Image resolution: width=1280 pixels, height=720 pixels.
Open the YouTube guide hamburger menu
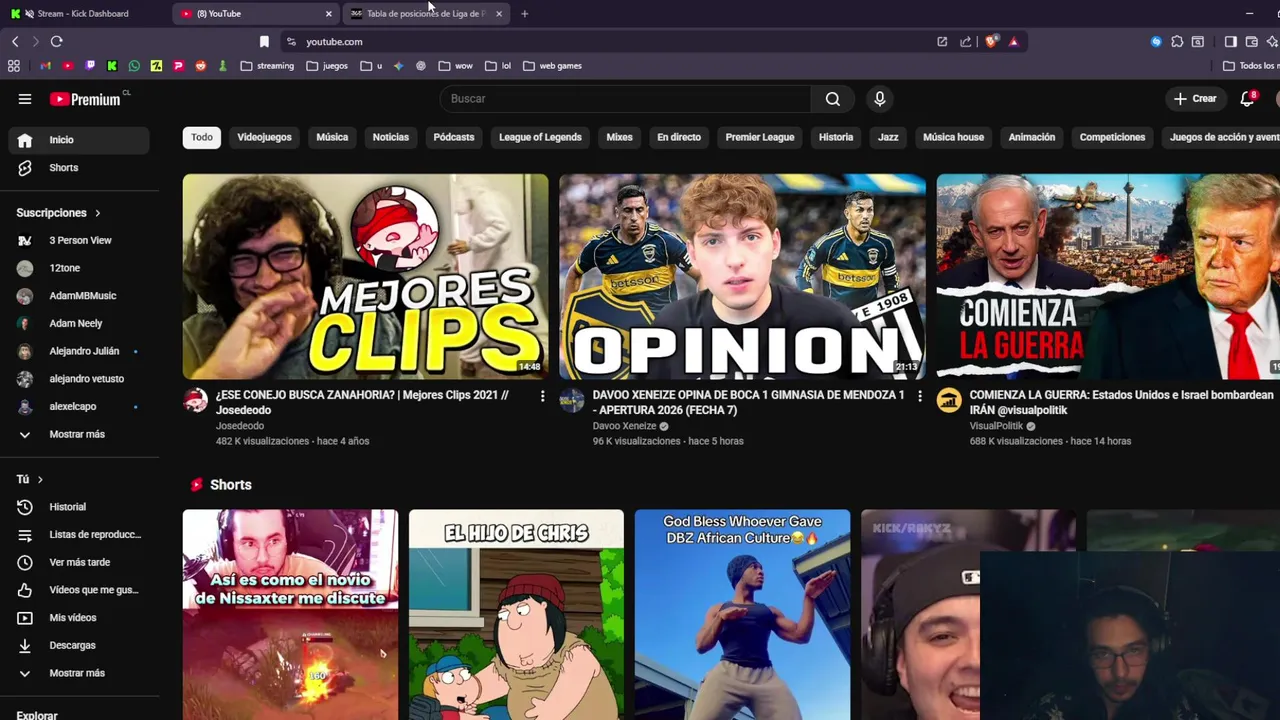coord(25,99)
